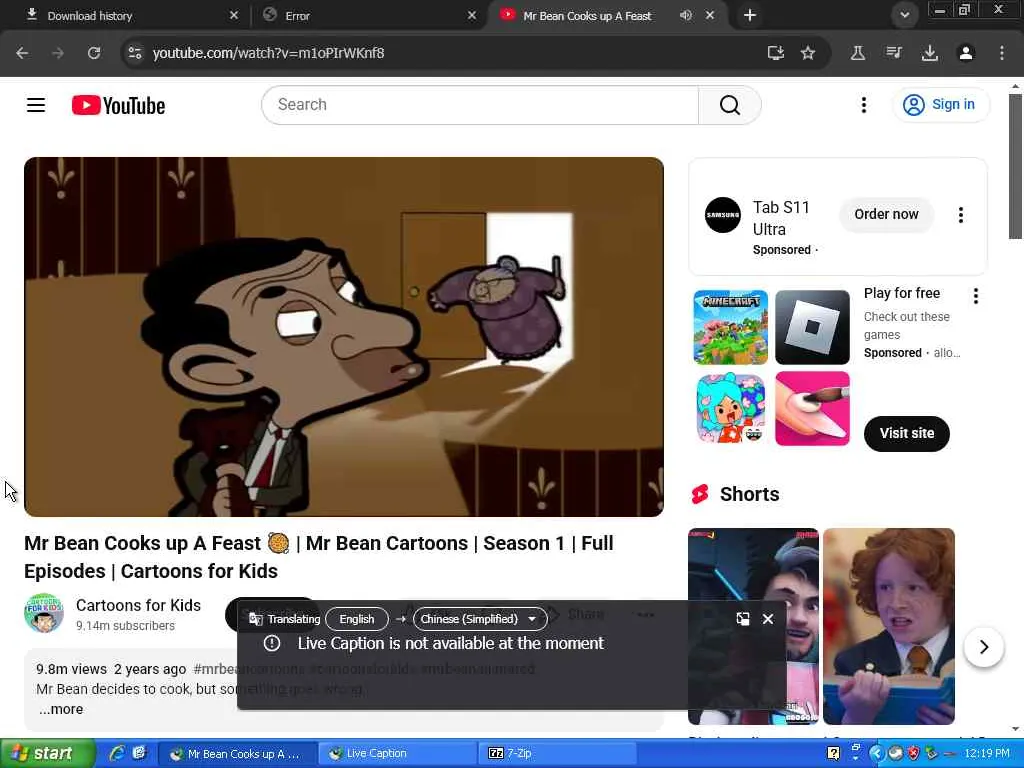Screen dimensions: 1024x768
Task: Mute the Mr Bean tab speaker icon
Action: point(686,15)
